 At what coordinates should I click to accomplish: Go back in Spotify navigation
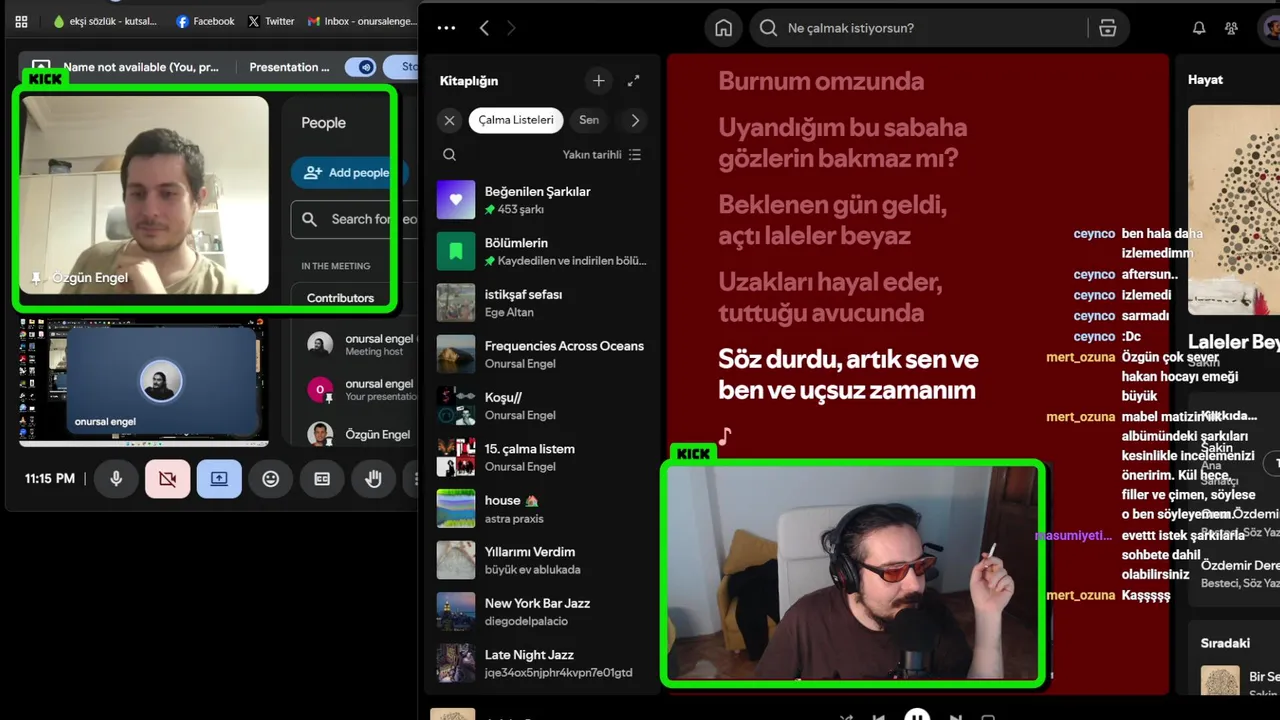click(484, 28)
